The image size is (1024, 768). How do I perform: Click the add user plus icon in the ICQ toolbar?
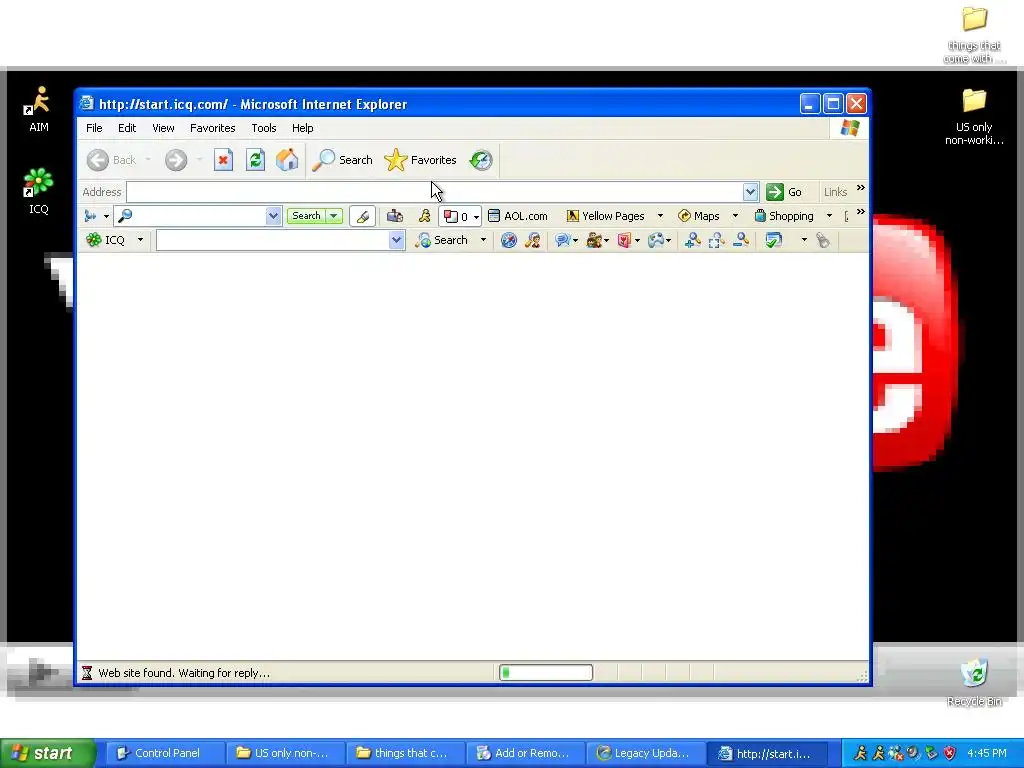tap(692, 240)
